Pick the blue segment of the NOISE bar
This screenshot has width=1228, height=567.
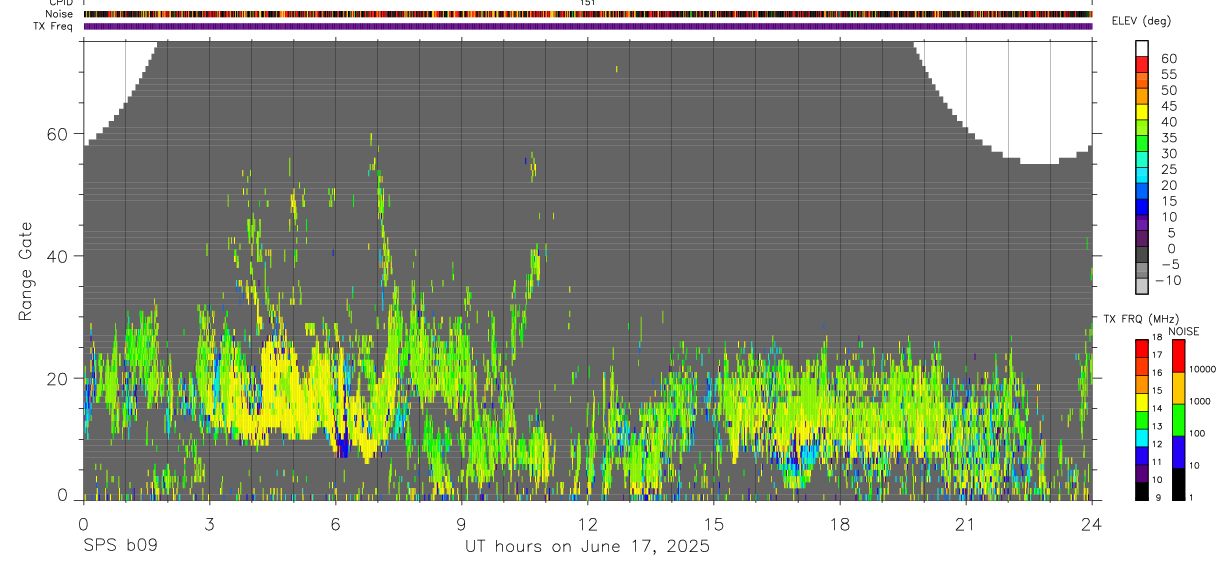1178,452
